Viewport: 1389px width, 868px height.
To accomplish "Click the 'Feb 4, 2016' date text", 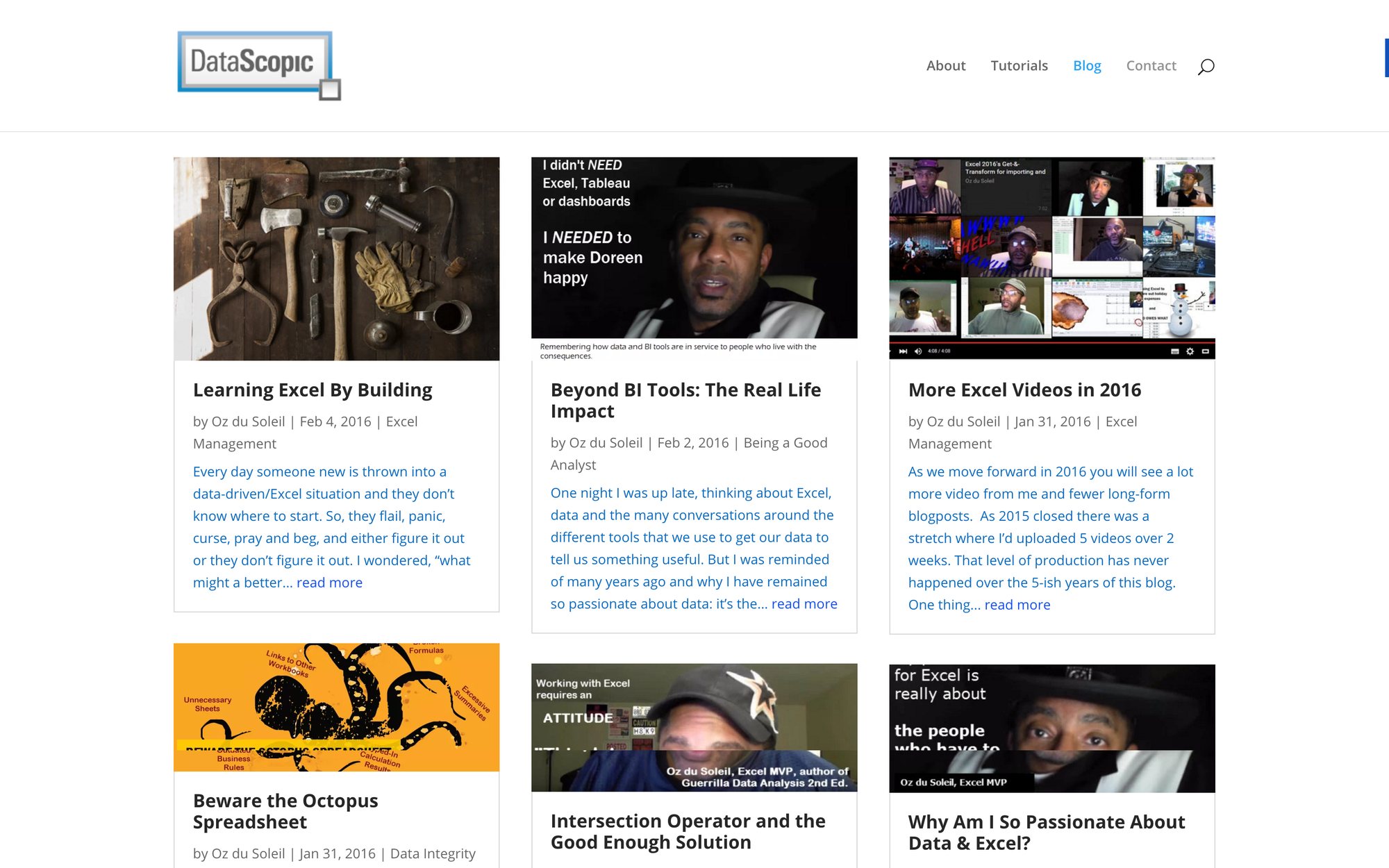I will [x=335, y=422].
